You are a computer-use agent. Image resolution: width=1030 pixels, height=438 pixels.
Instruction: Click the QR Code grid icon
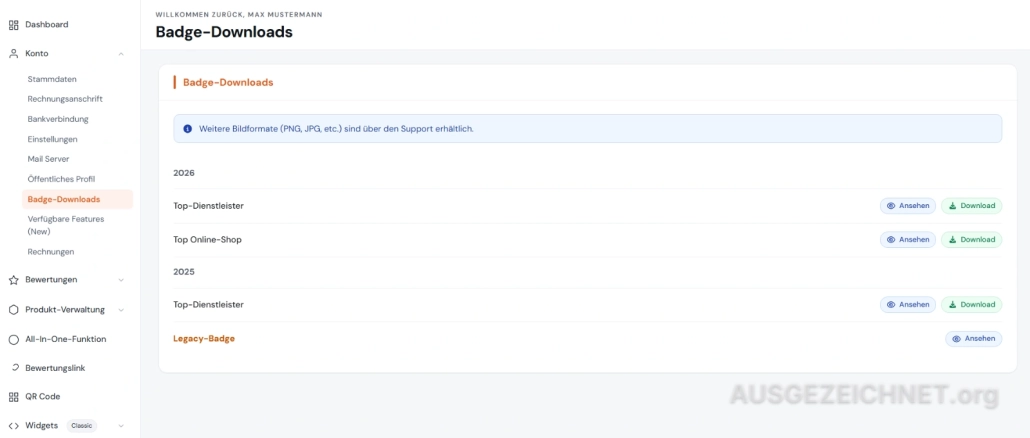click(x=13, y=397)
